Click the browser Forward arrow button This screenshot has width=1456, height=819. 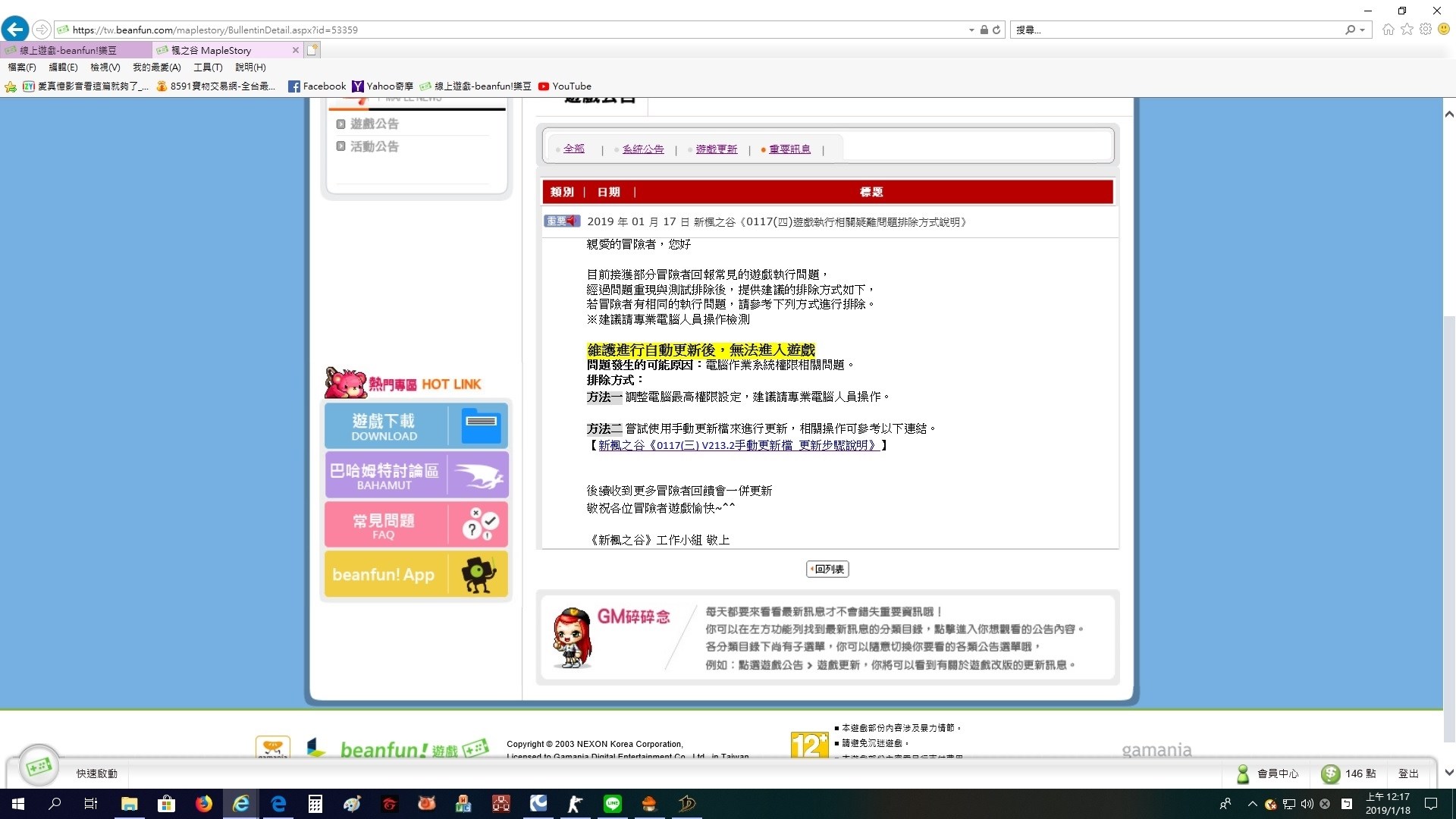point(42,30)
